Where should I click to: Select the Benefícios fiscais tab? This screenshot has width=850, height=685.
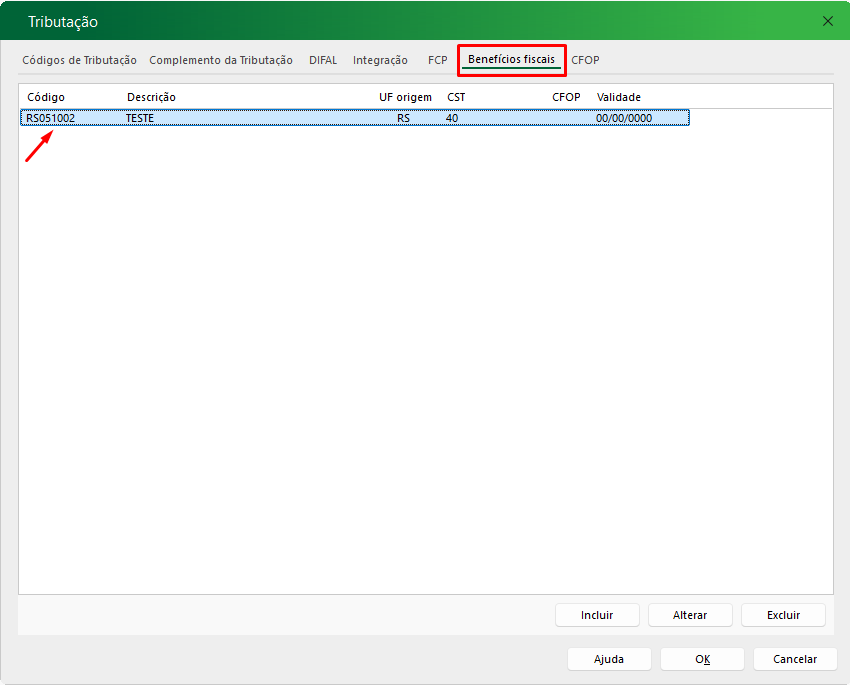[511, 60]
